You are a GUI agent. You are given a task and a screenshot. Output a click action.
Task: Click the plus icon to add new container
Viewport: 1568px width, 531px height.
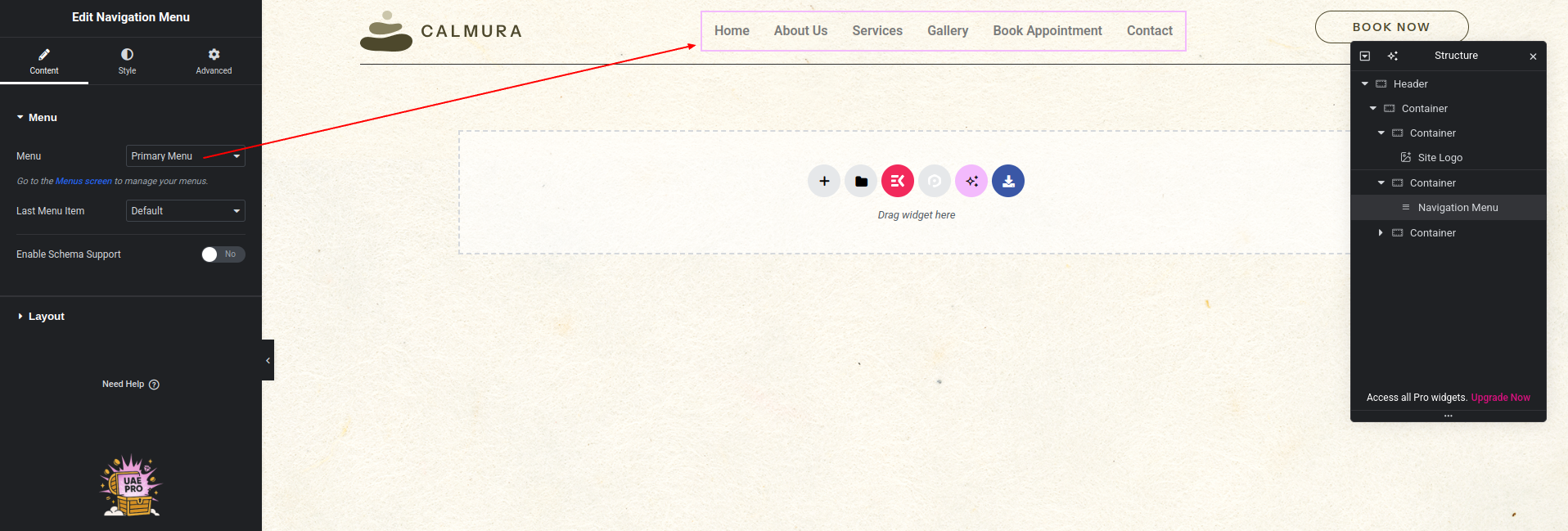824,181
